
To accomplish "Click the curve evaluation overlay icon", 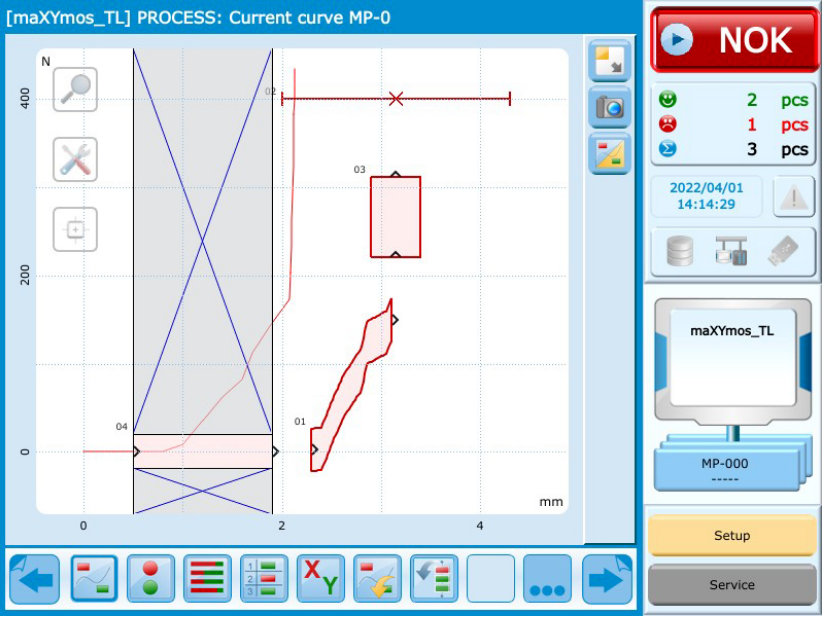I will [x=609, y=154].
